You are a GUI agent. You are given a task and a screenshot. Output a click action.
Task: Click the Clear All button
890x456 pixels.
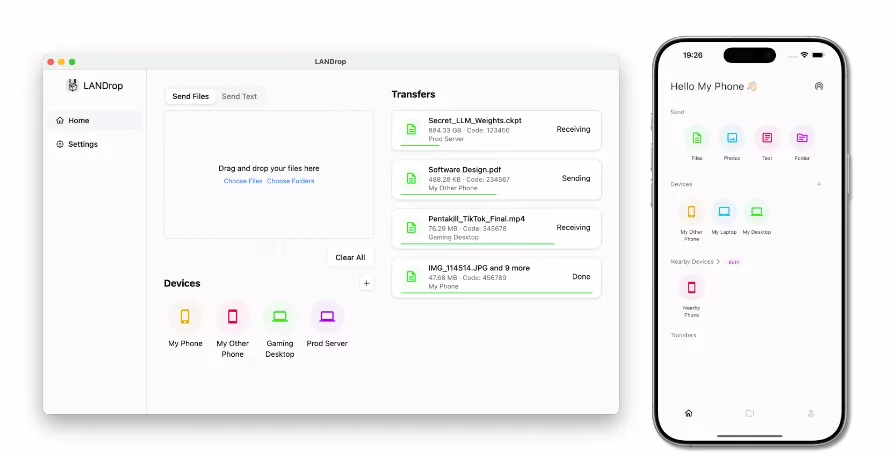[350, 257]
